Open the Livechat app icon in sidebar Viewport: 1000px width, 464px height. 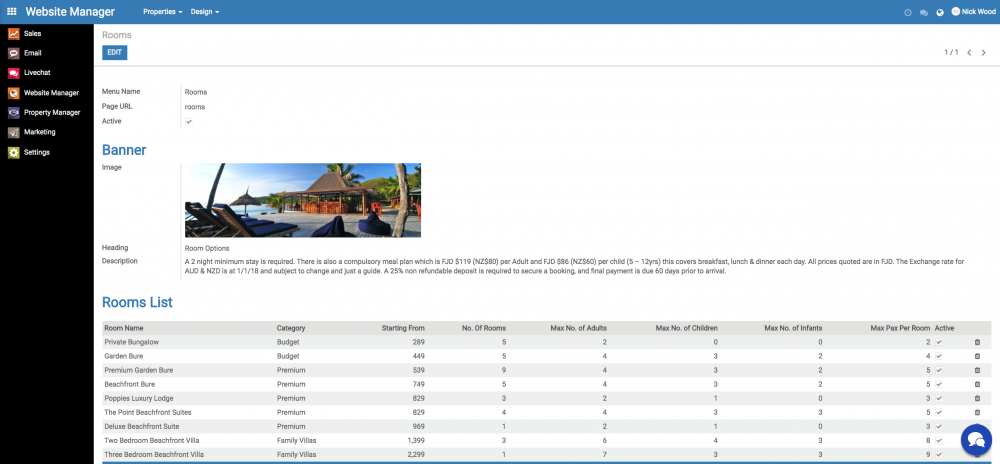13,73
